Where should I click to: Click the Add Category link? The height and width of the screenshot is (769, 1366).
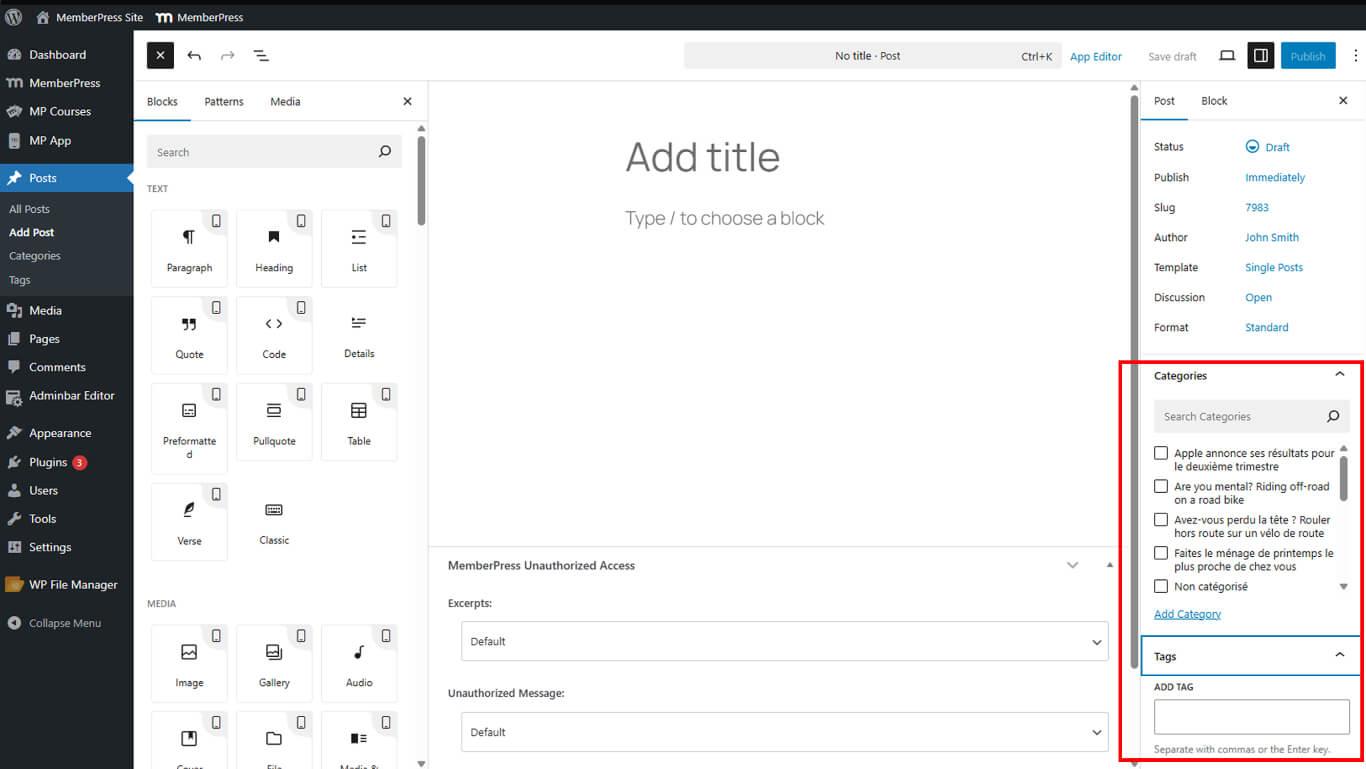coord(1187,614)
